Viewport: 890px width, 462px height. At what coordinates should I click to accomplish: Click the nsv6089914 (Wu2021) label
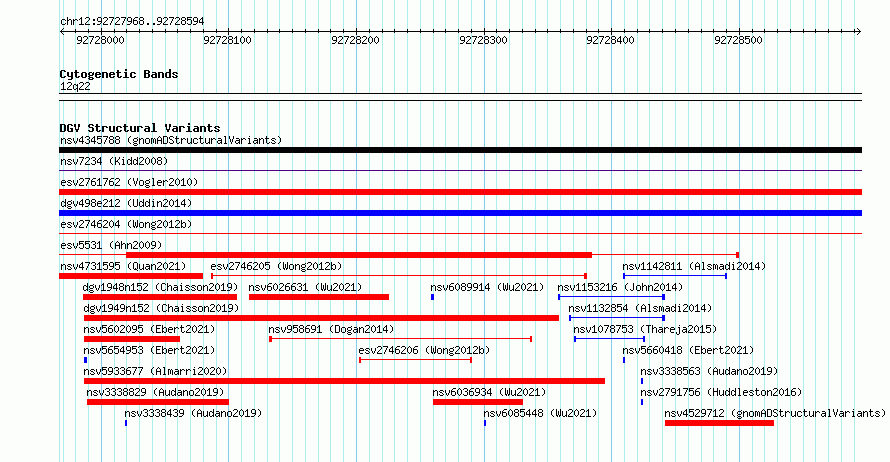point(487,287)
